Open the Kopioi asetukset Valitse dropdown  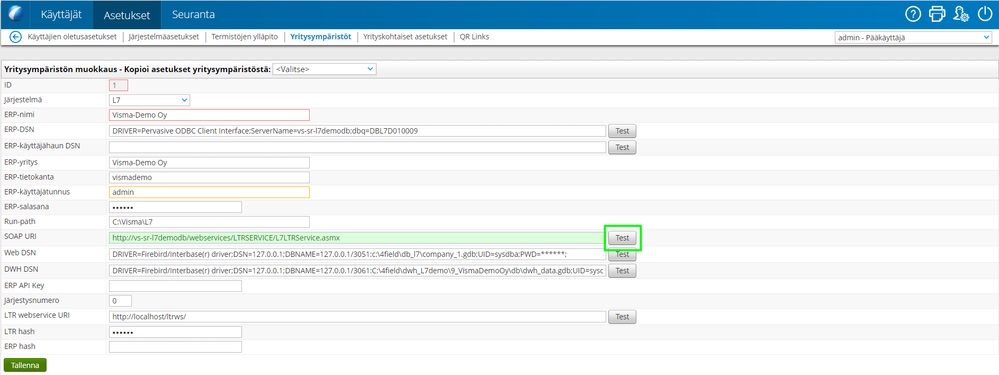click(324, 69)
